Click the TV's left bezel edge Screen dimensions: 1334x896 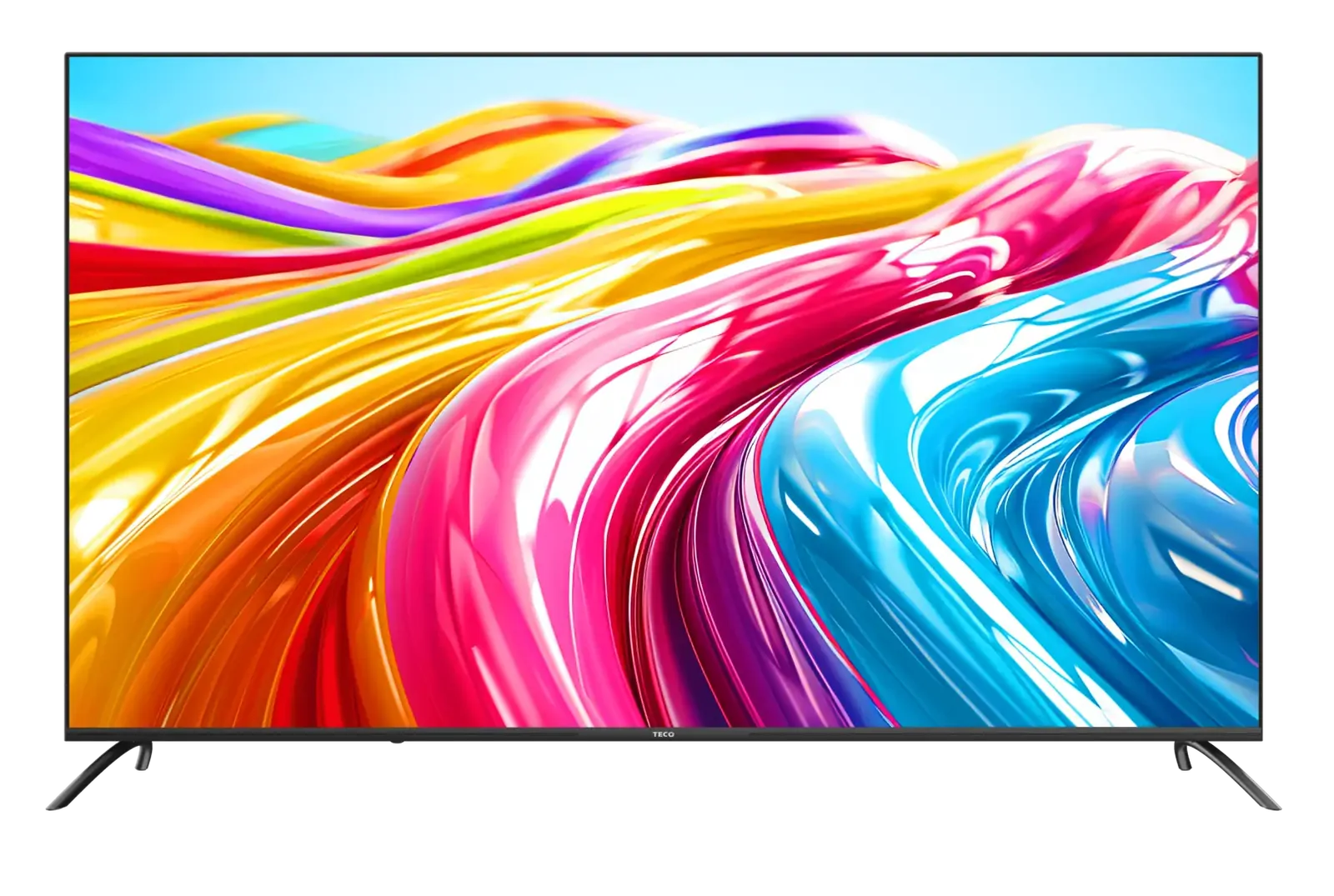[x=68, y=392]
